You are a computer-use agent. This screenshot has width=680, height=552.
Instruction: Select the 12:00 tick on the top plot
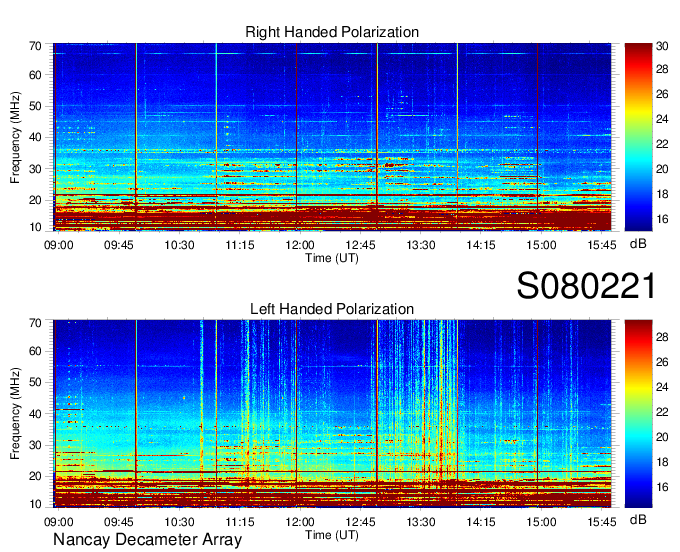tap(300, 245)
